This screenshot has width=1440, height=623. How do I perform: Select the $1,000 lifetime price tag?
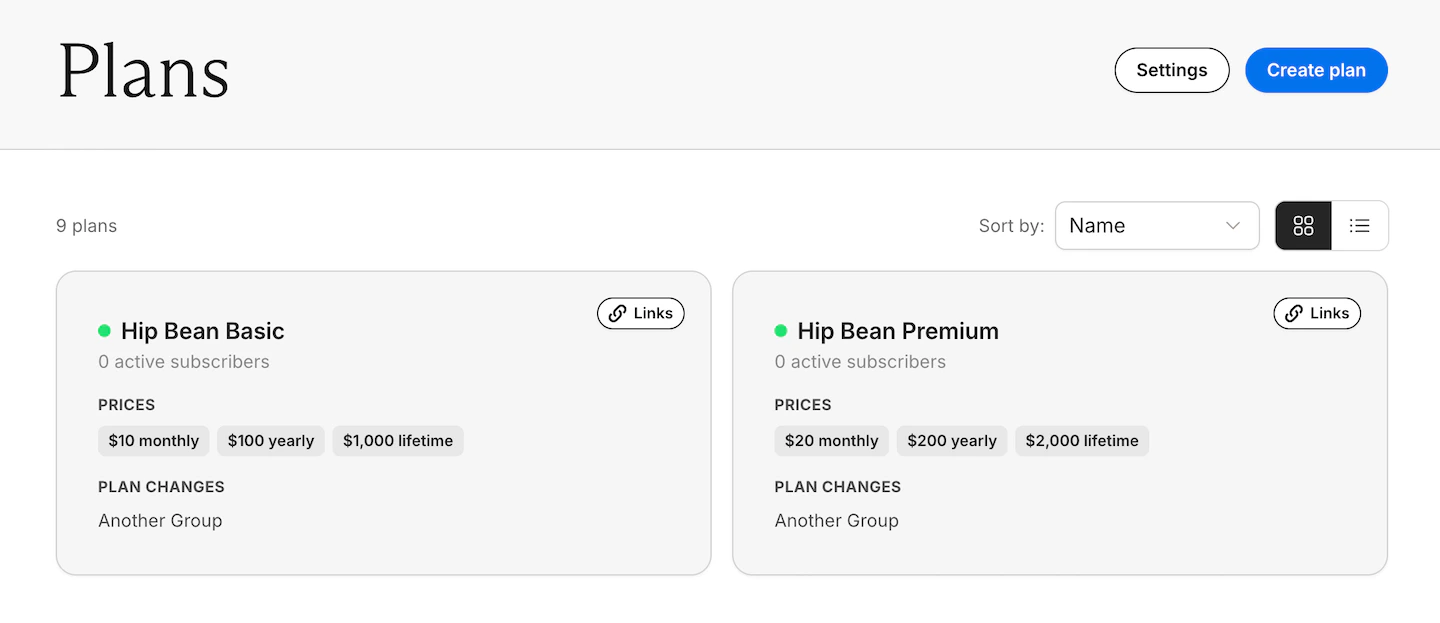(398, 441)
